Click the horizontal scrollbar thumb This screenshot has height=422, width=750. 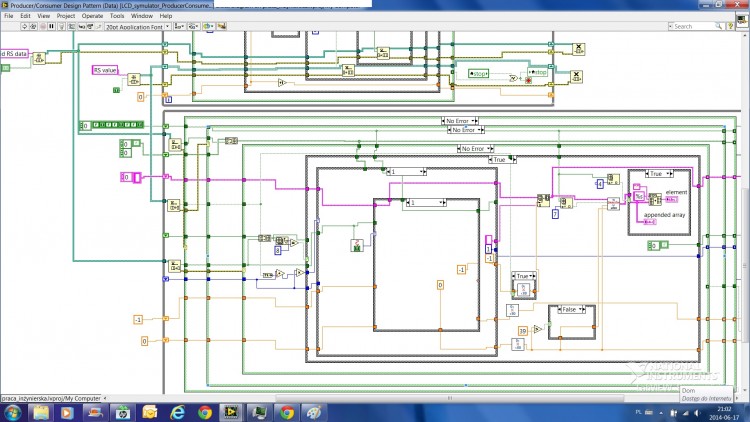point(450,398)
